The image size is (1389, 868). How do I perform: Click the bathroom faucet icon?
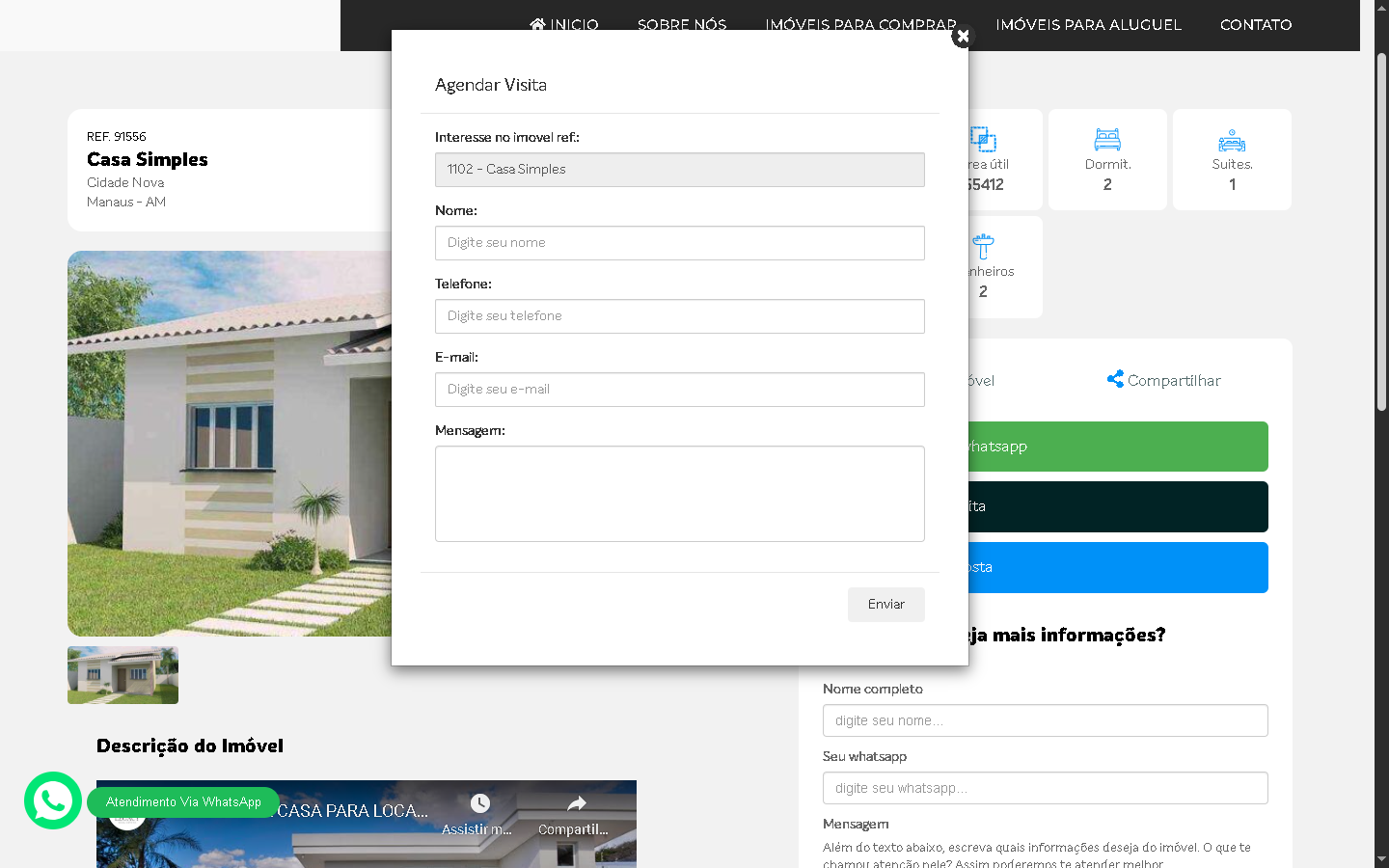[x=983, y=247]
